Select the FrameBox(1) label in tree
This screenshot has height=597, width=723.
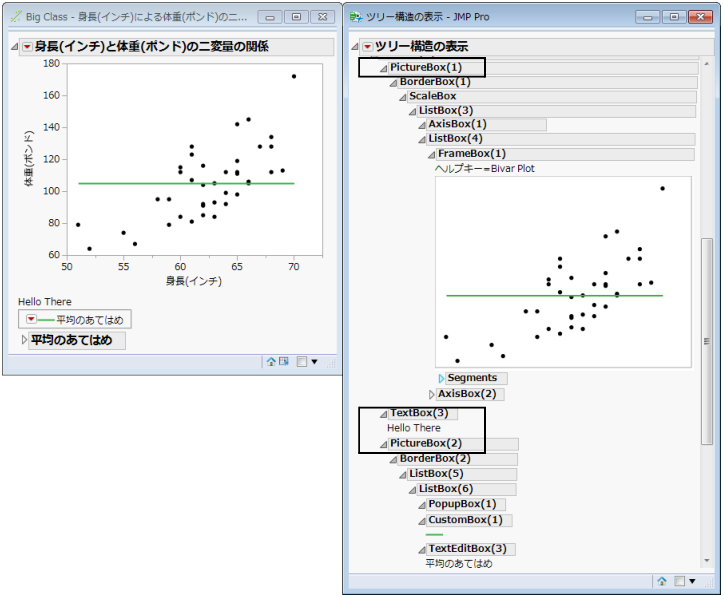[x=472, y=154]
